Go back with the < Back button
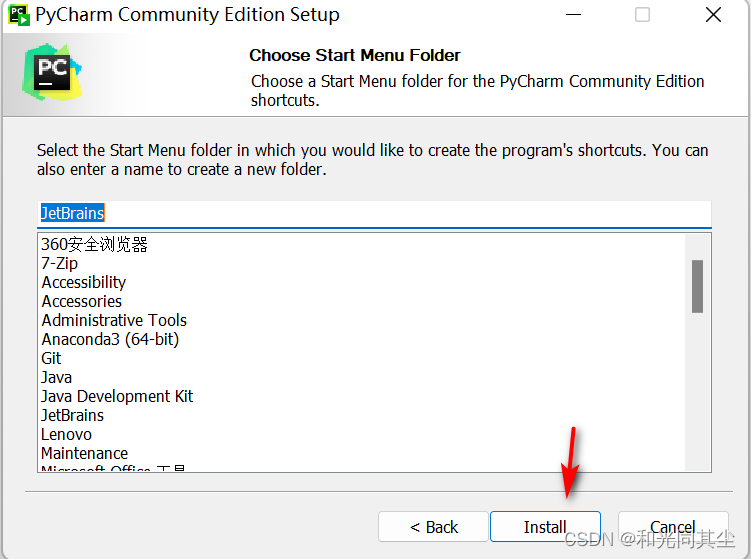This screenshot has width=751, height=559. pyautogui.click(x=433, y=527)
